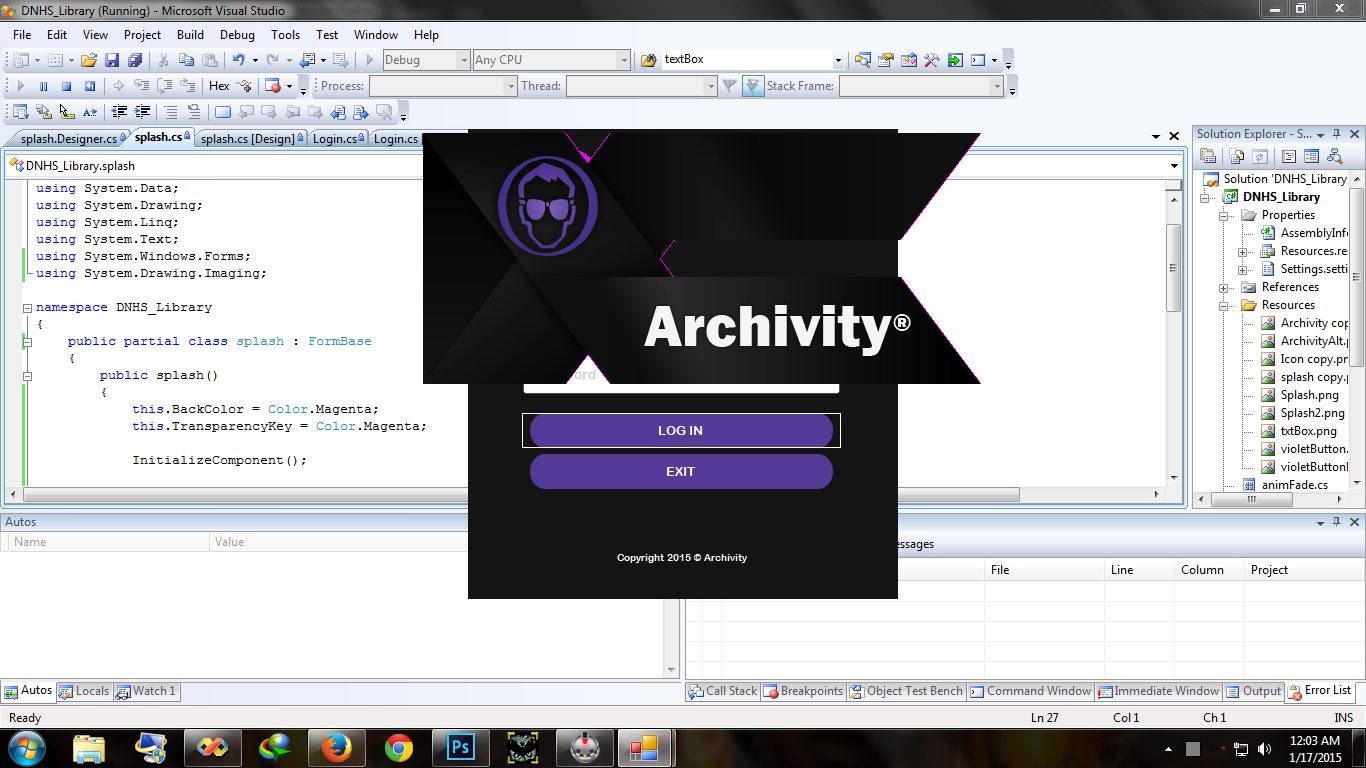1366x768 pixels.
Task: Stop debugging with the blue square icon
Action: tap(66, 86)
